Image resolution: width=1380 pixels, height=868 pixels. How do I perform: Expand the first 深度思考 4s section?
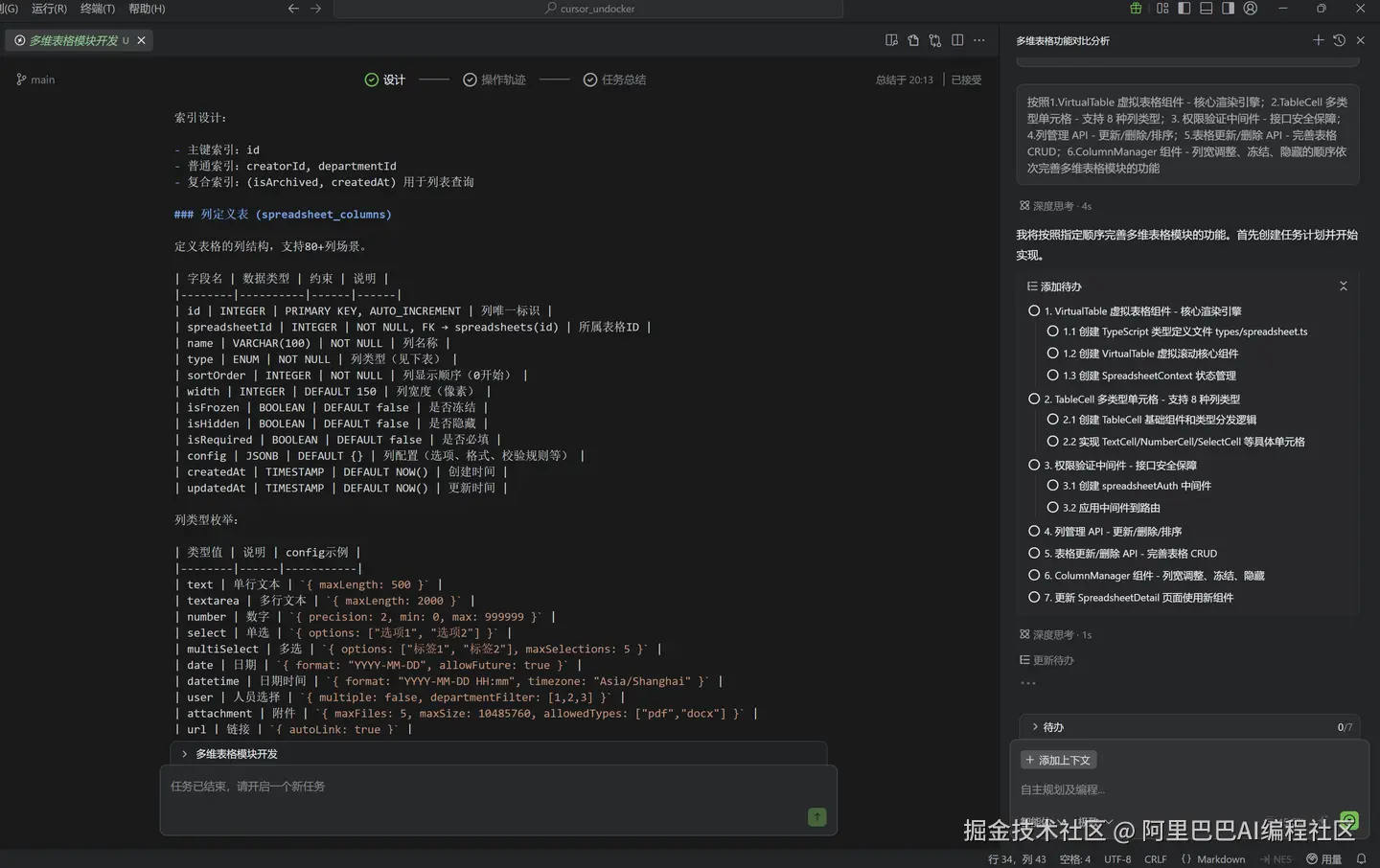pyautogui.click(x=1055, y=206)
